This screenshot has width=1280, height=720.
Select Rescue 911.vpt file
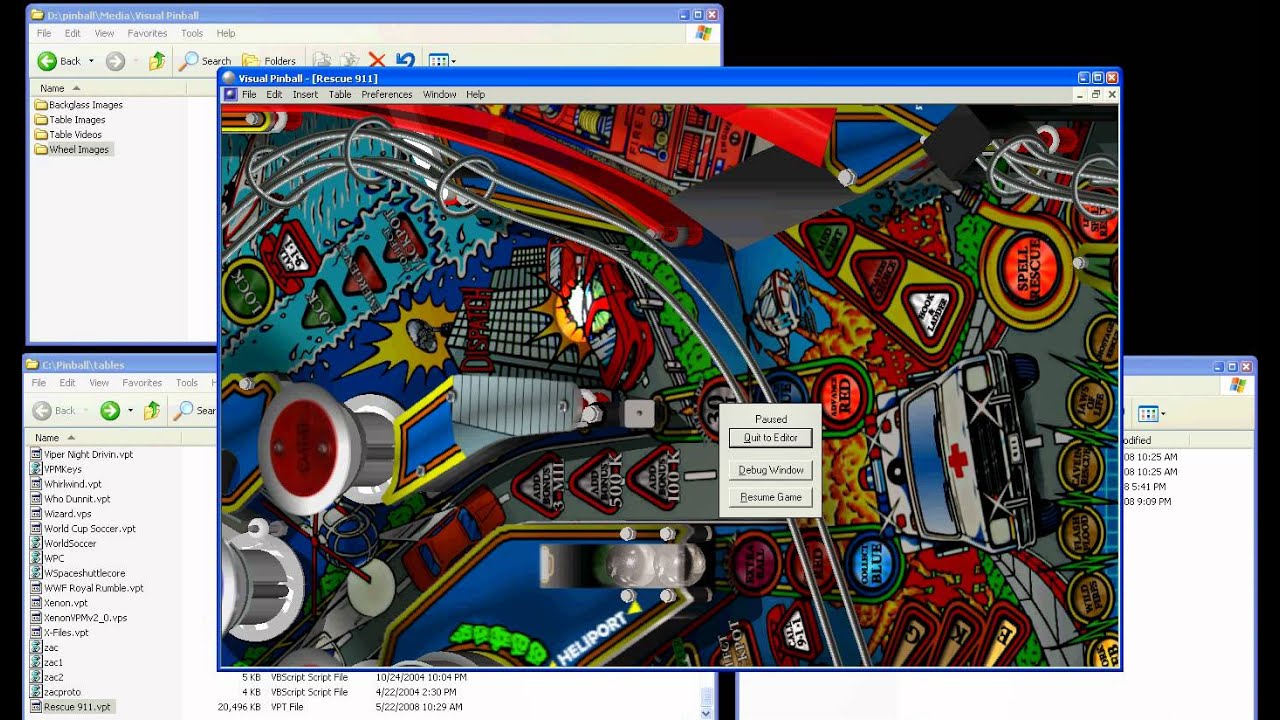[x=71, y=707]
